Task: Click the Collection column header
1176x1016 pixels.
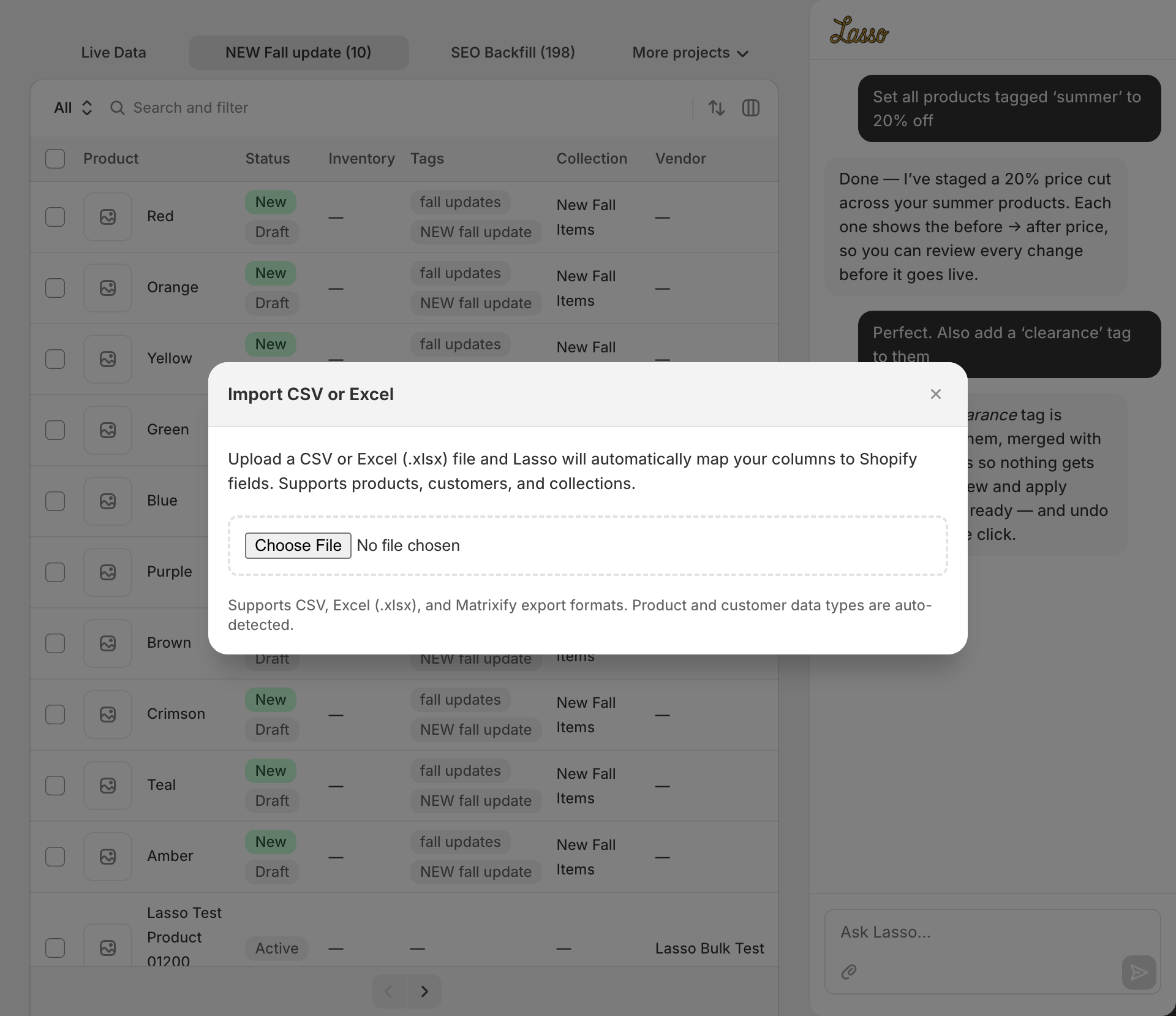Action: coord(592,159)
